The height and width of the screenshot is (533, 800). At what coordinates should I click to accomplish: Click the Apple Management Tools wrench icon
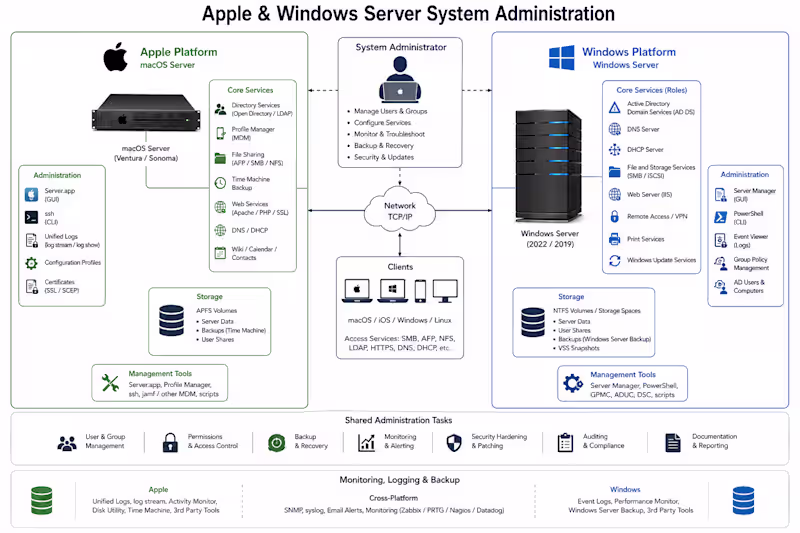[110, 383]
